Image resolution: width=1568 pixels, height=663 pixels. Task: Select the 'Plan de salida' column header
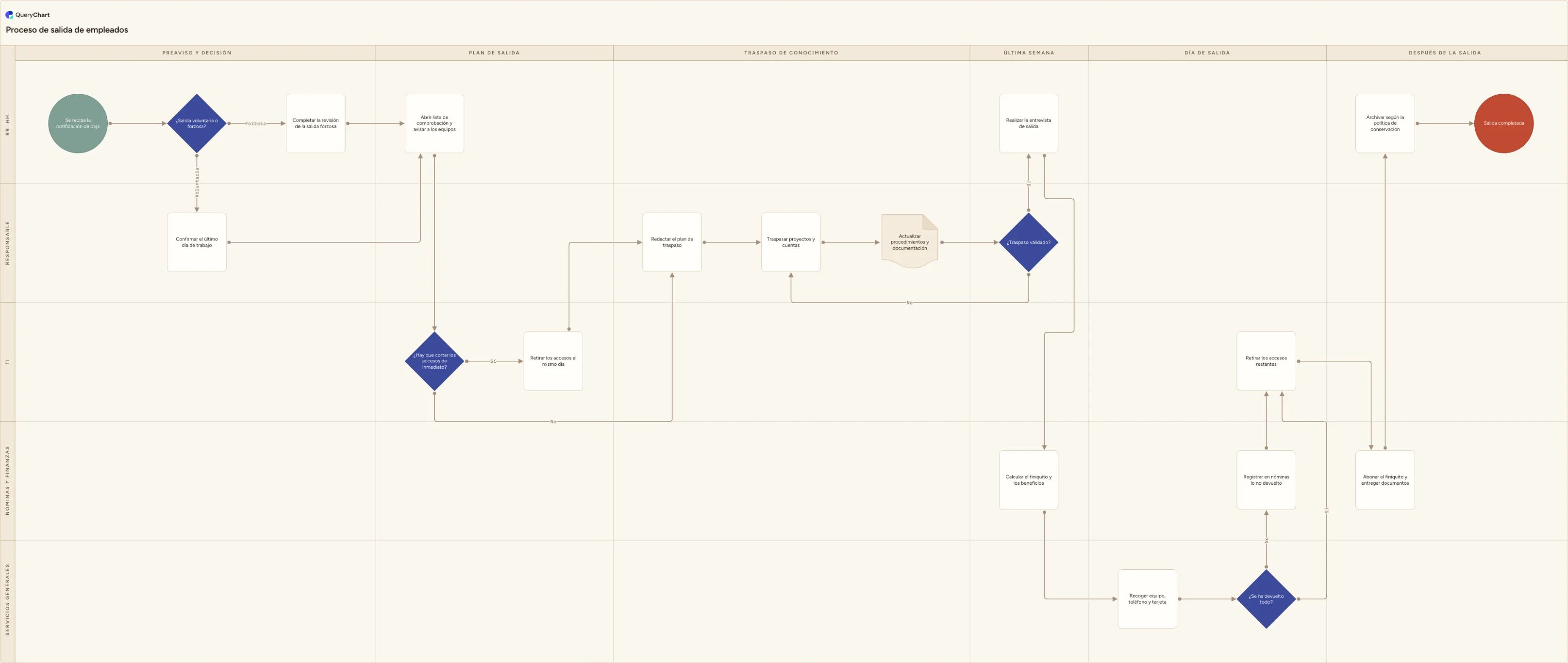(x=494, y=53)
